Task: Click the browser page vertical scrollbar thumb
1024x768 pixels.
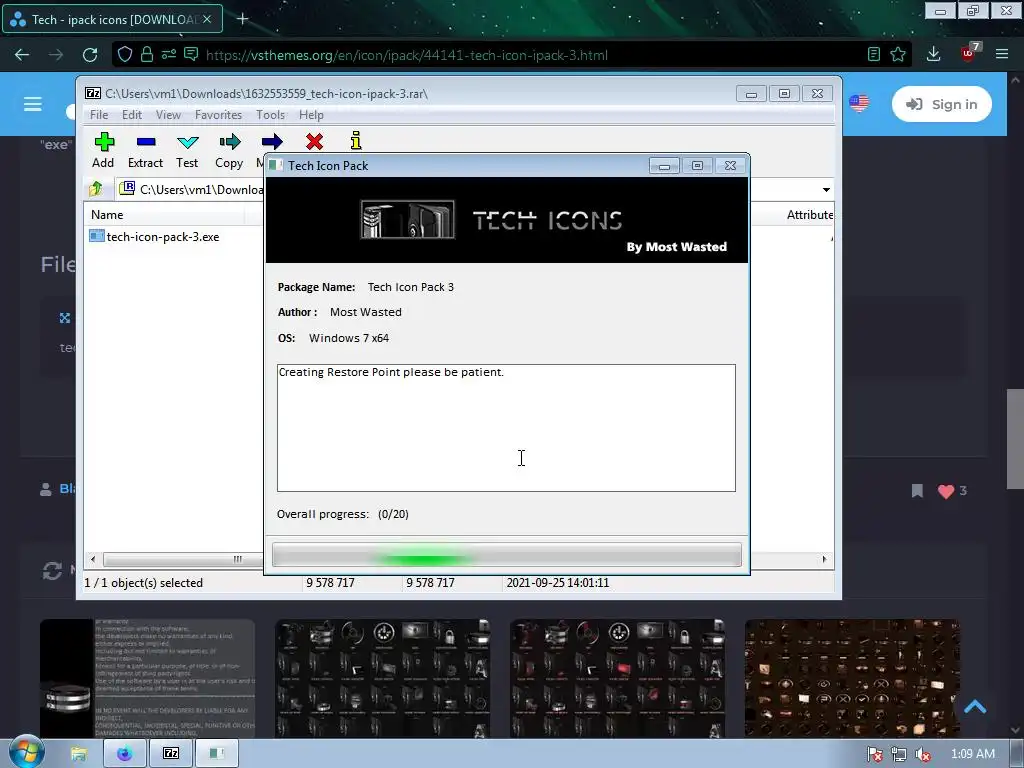Action: pyautogui.click(x=1015, y=439)
